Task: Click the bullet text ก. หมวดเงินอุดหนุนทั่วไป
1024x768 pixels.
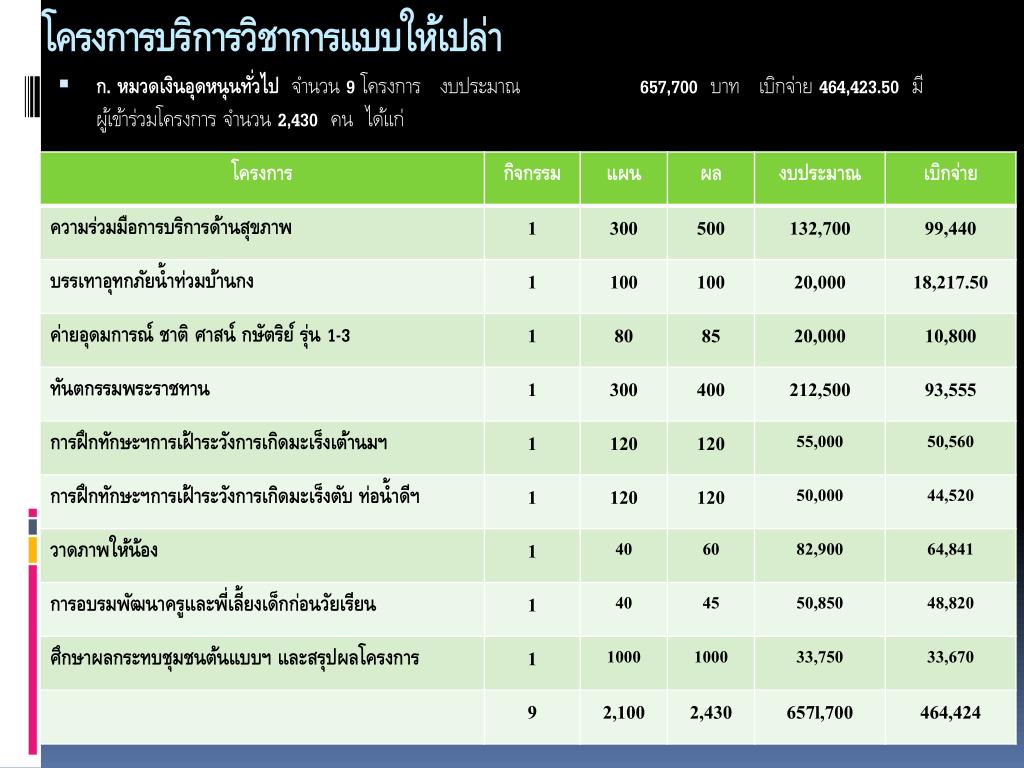Action: pos(187,86)
